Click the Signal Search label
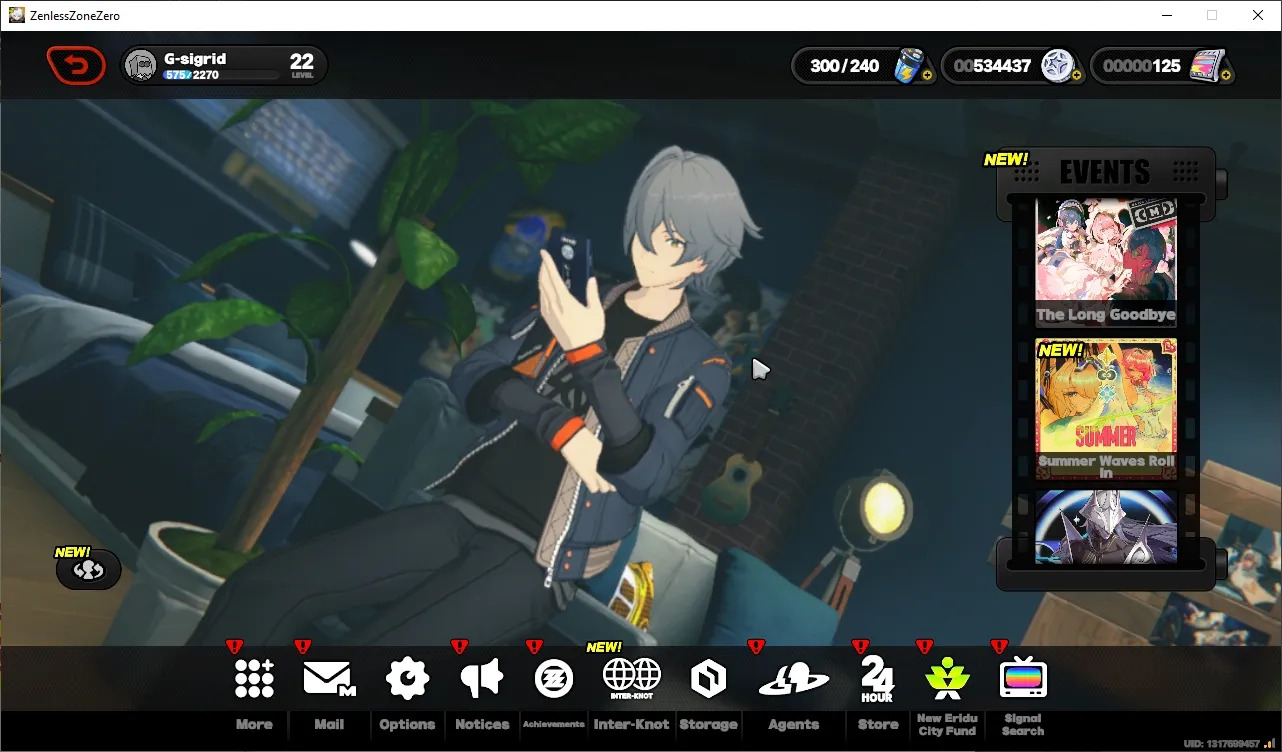Image resolution: width=1282 pixels, height=752 pixels. pos(1023,725)
